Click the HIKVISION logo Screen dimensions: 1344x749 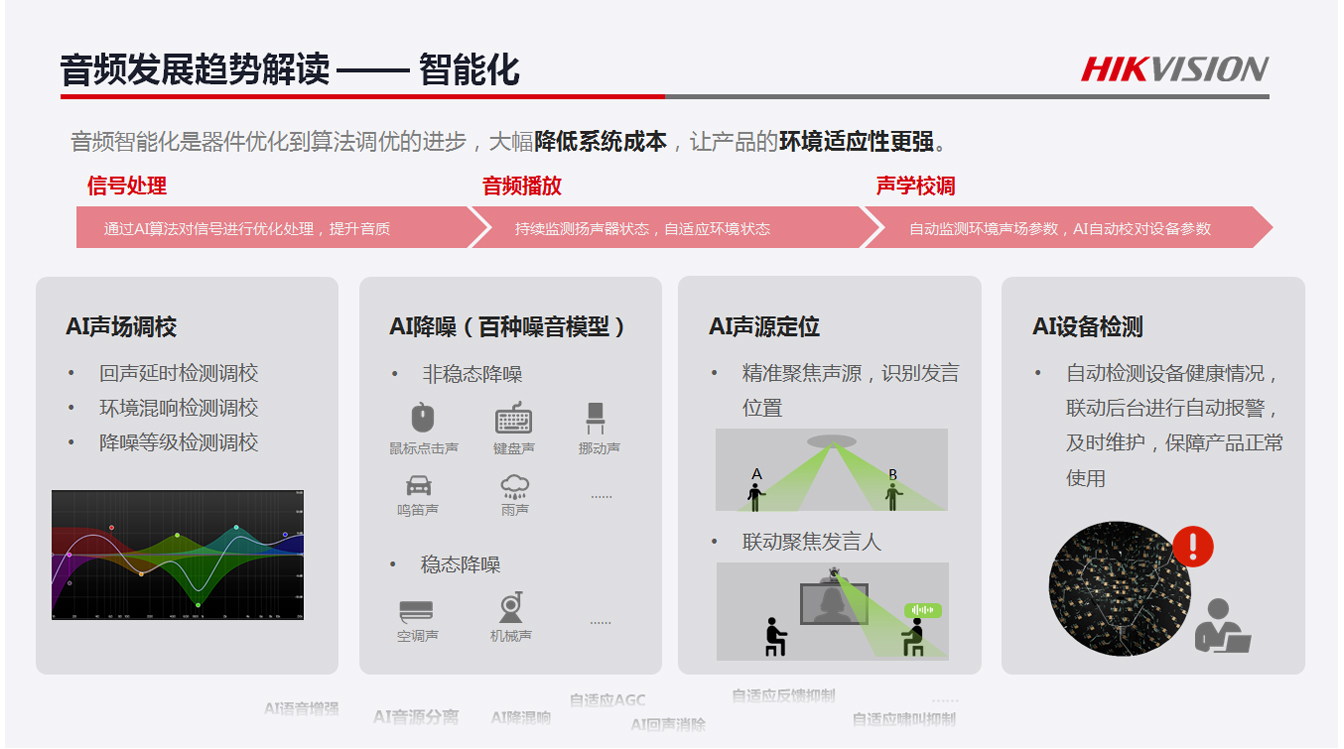(1174, 69)
